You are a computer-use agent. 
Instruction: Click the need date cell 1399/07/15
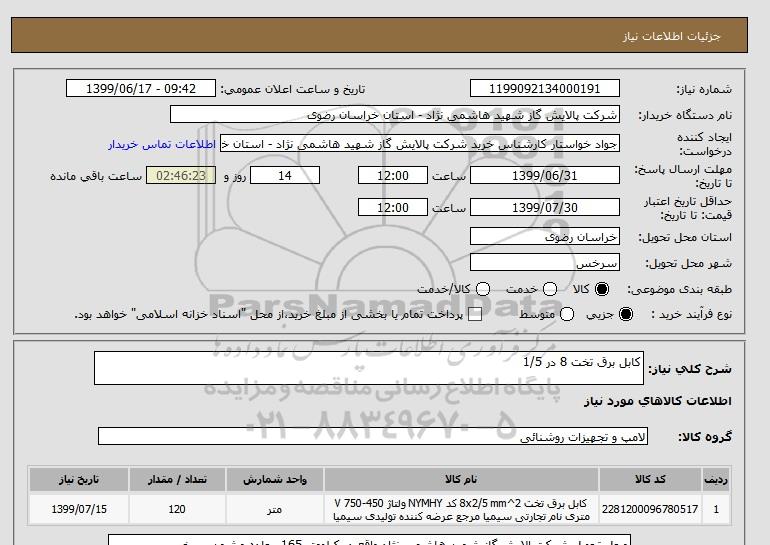coord(79,509)
